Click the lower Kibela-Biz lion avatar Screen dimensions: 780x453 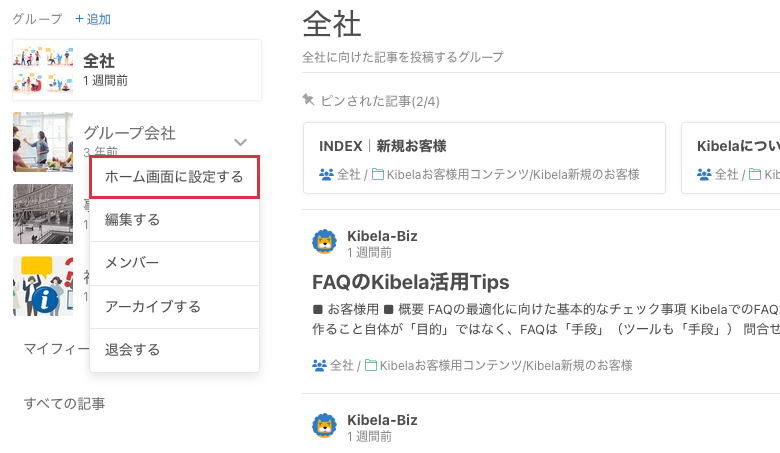[324, 427]
